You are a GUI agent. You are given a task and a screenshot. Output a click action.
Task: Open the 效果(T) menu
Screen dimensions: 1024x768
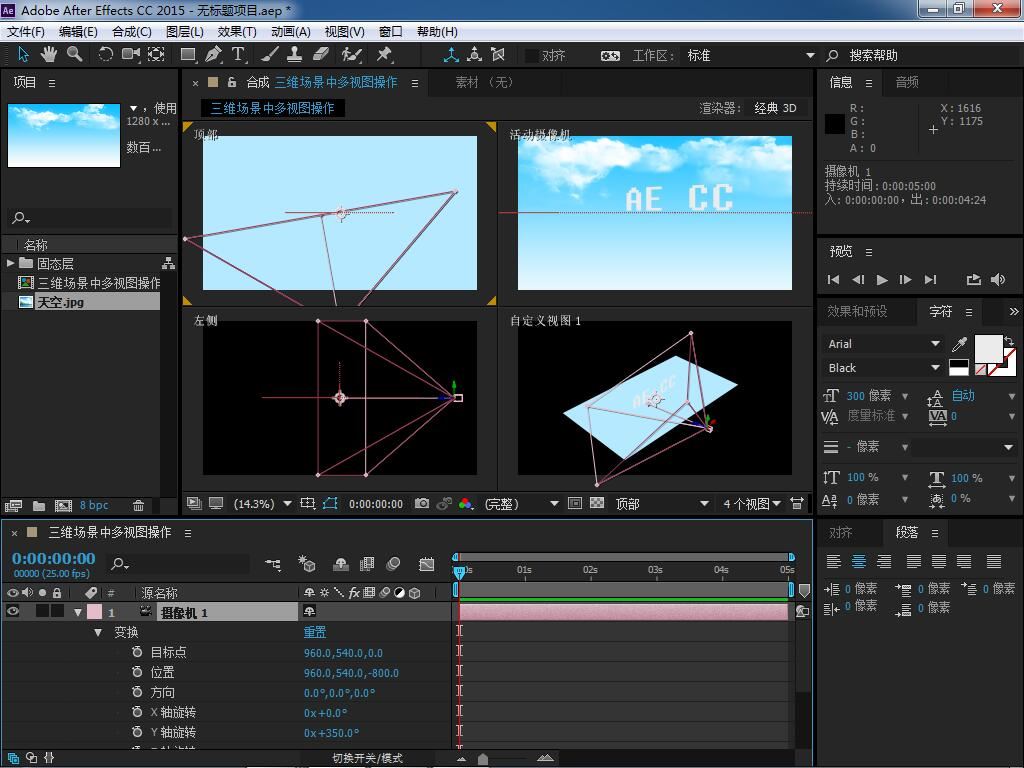tap(237, 31)
